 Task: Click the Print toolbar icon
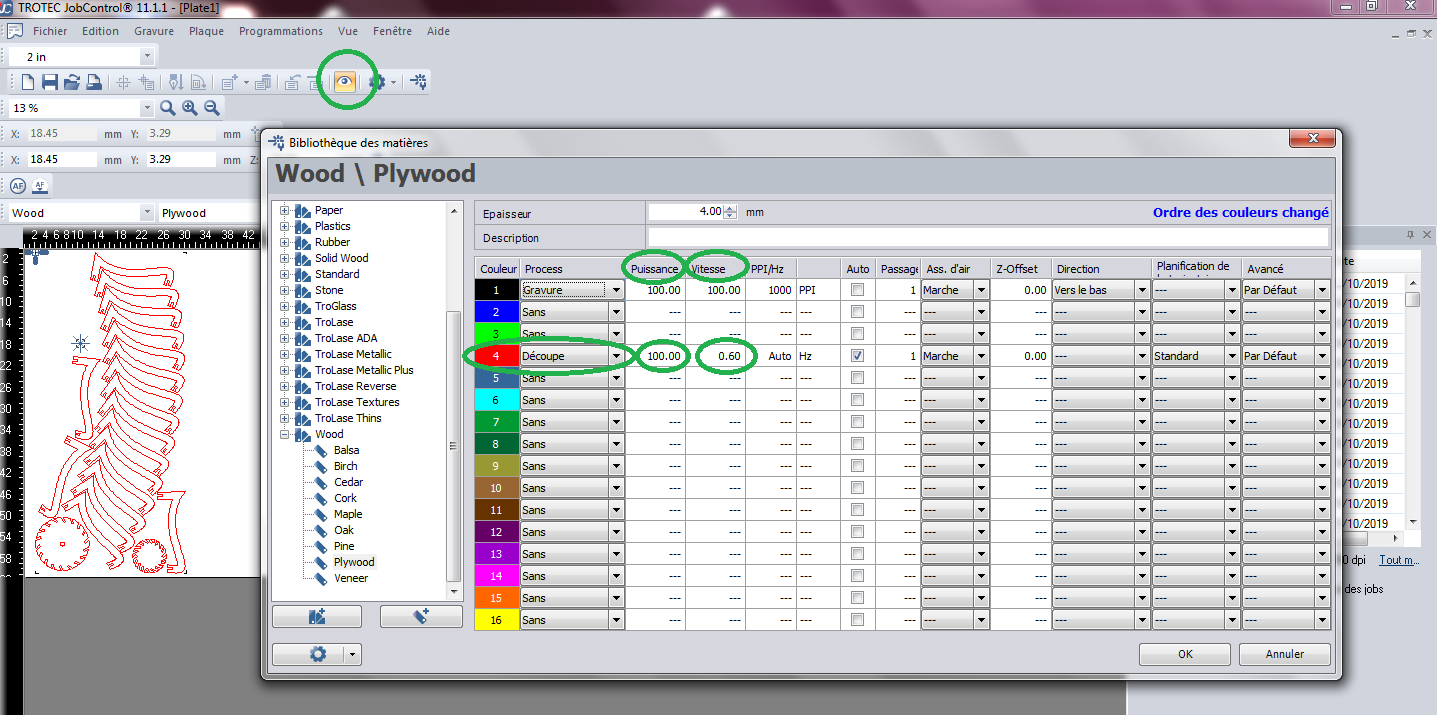(93, 82)
